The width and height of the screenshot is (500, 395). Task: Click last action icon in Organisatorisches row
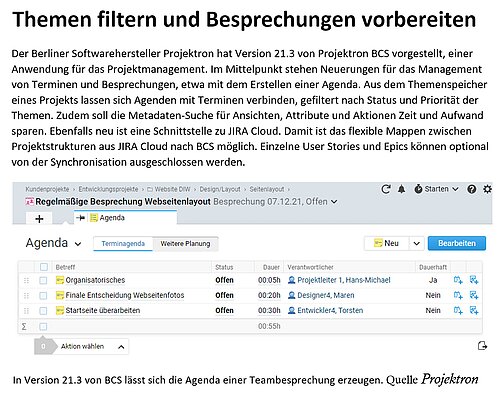474,280
